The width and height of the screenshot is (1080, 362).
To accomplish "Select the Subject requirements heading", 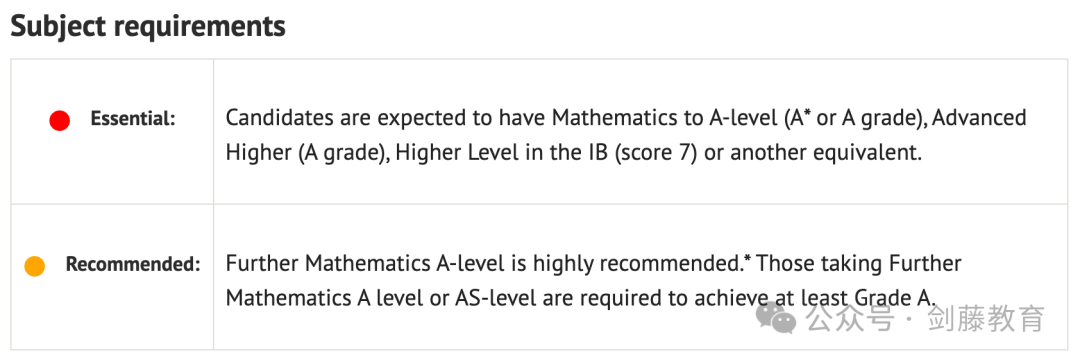I will pyautogui.click(x=148, y=26).
